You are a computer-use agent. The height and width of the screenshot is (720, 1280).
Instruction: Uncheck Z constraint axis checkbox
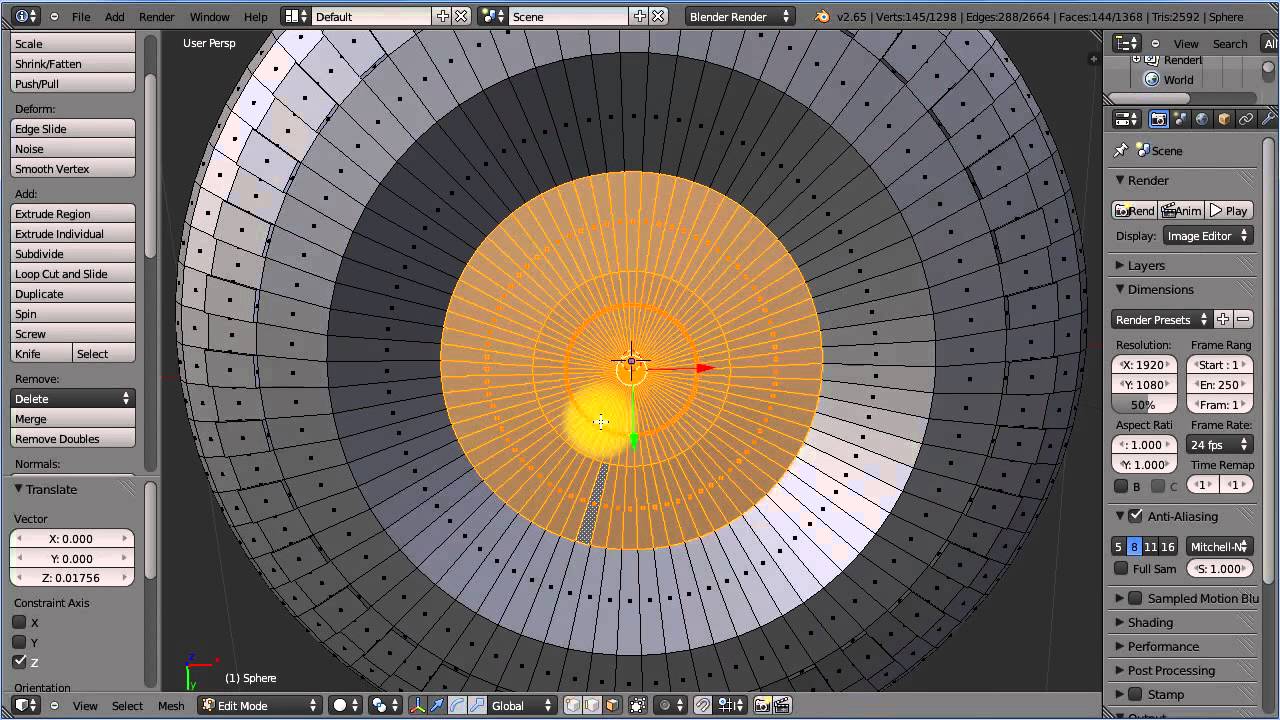coord(19,662)
